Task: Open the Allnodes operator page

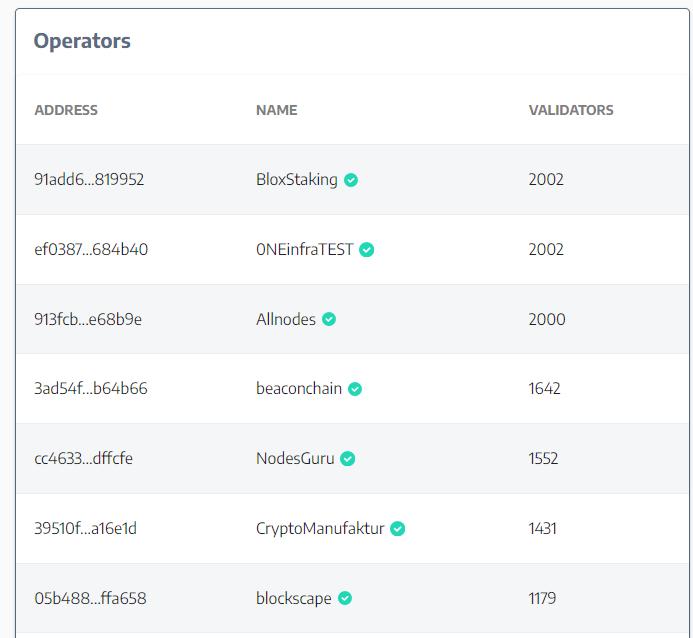Action: click(285, 320)
